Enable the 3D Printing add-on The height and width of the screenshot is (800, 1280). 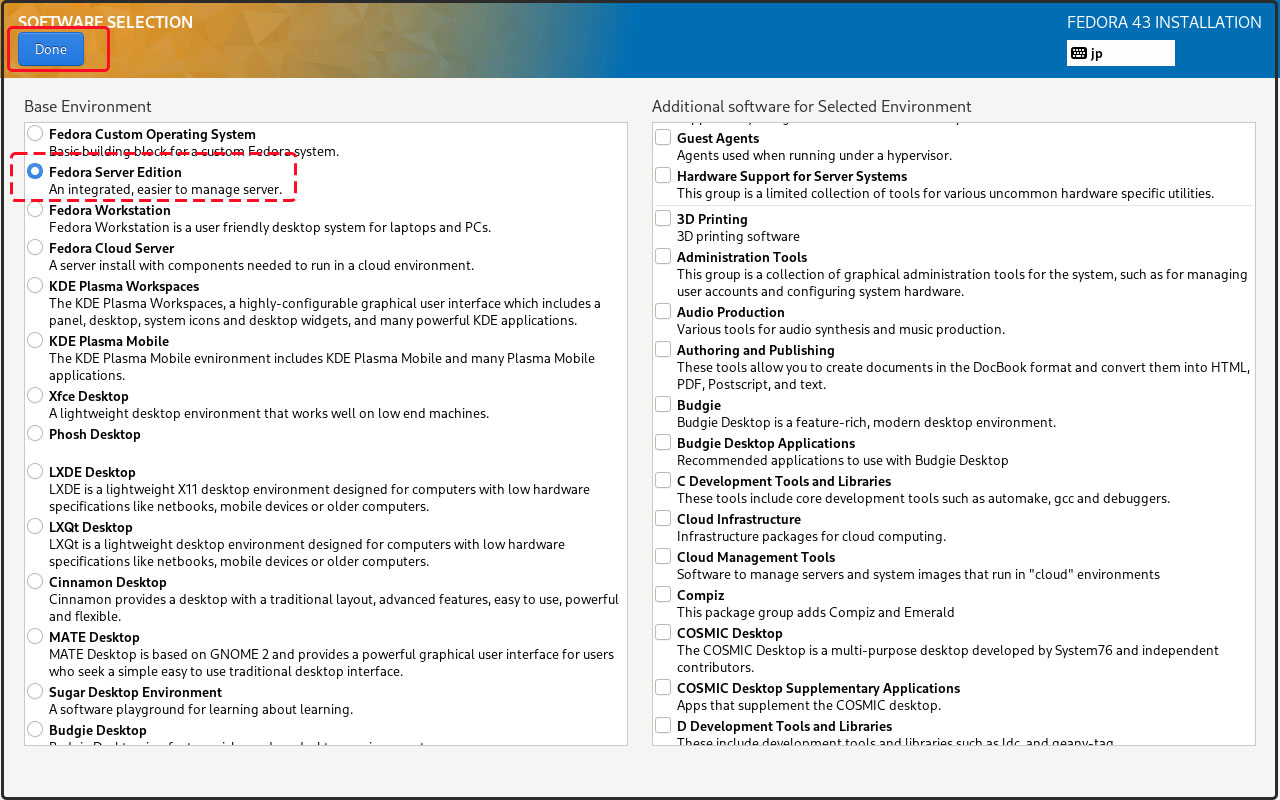[663, 219]
